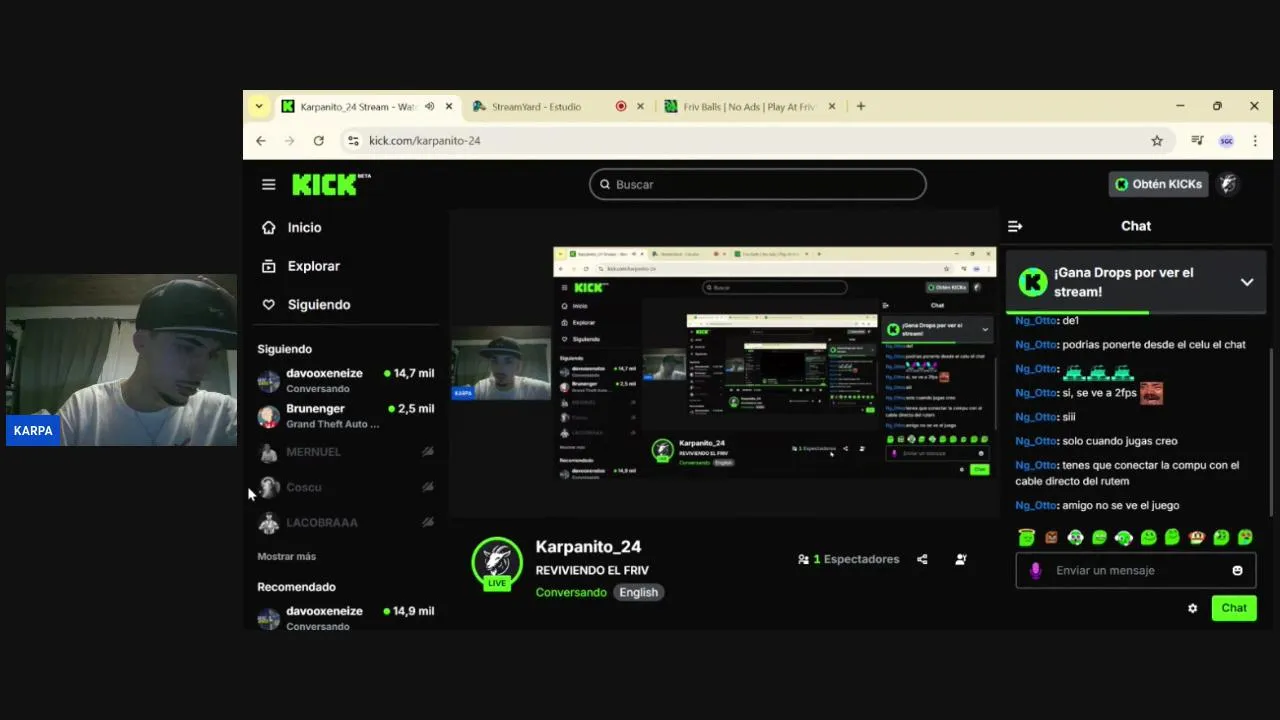Click the Obtén KICKs button
Image resolution: width=1280 pixels, height=720 pixels.
click(1159, 184)
